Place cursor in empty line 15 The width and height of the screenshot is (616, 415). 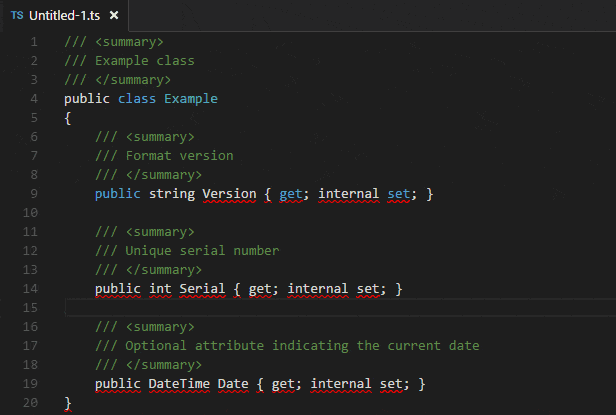pyautogui.click(x=340, y=307)
